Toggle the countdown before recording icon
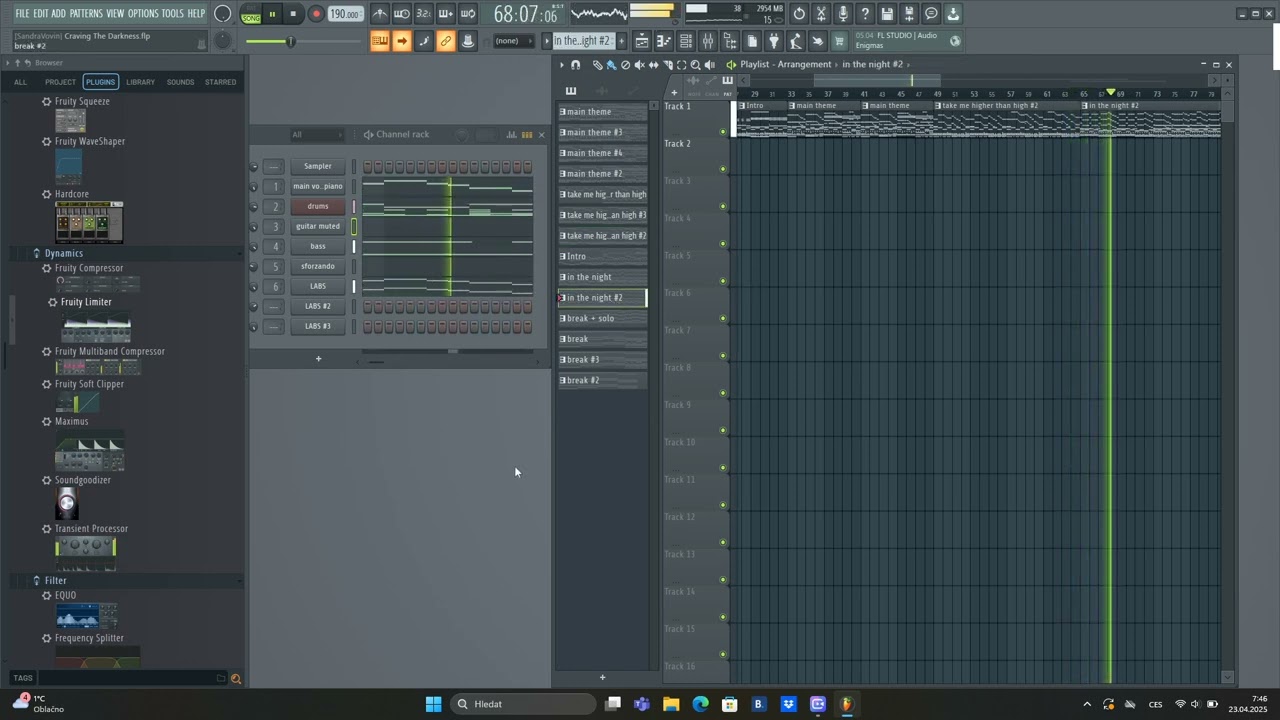This screenshot has width=1280, height=720. point(423,14)
